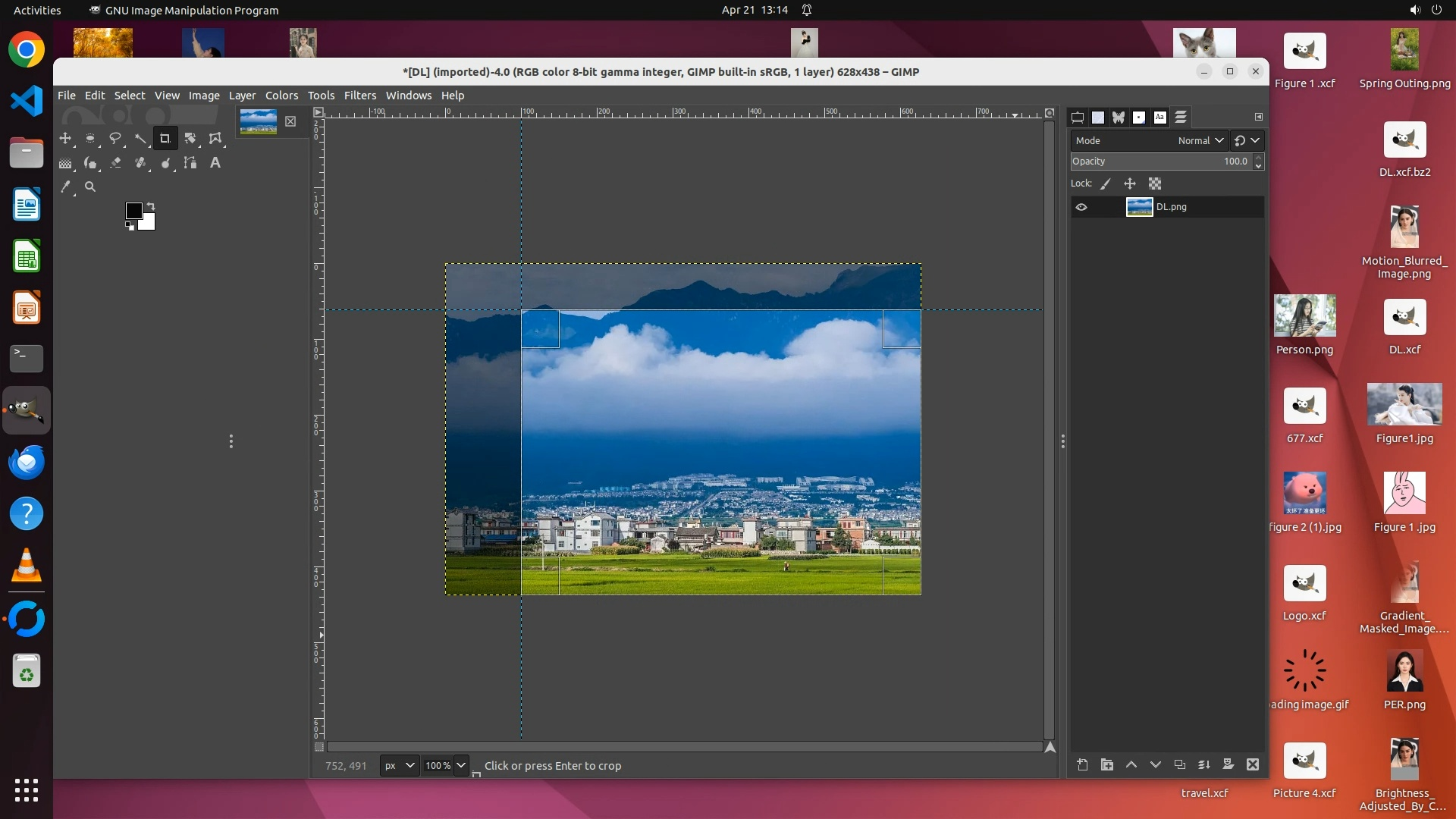Open the Filters menu

(x=359, y=96)
